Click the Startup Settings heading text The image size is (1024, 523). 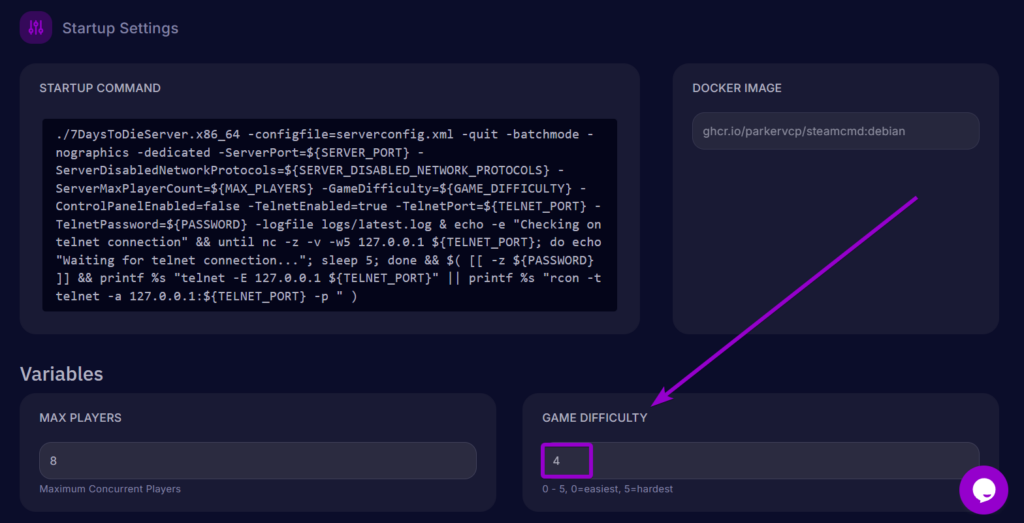pos(120,28)
